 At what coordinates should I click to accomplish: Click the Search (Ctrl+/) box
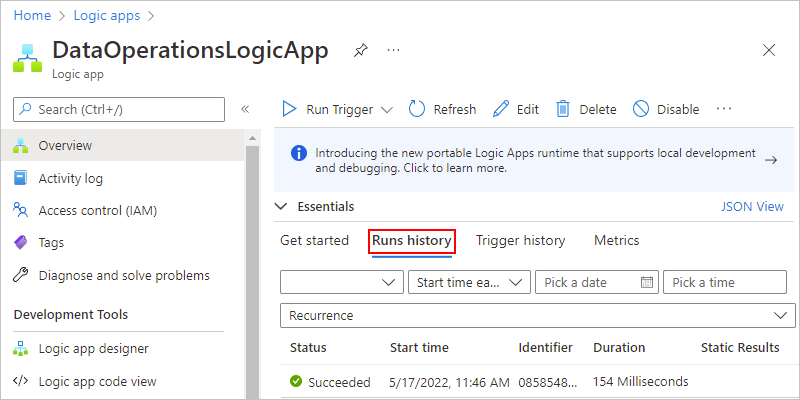tap(119, 109)
